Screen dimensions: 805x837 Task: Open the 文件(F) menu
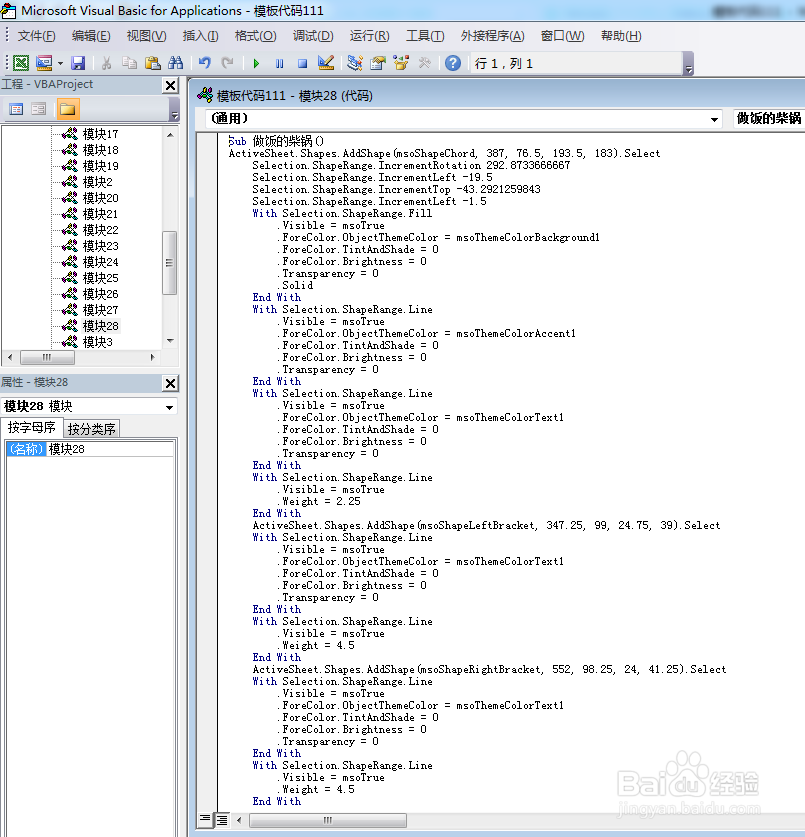[36, 36]
